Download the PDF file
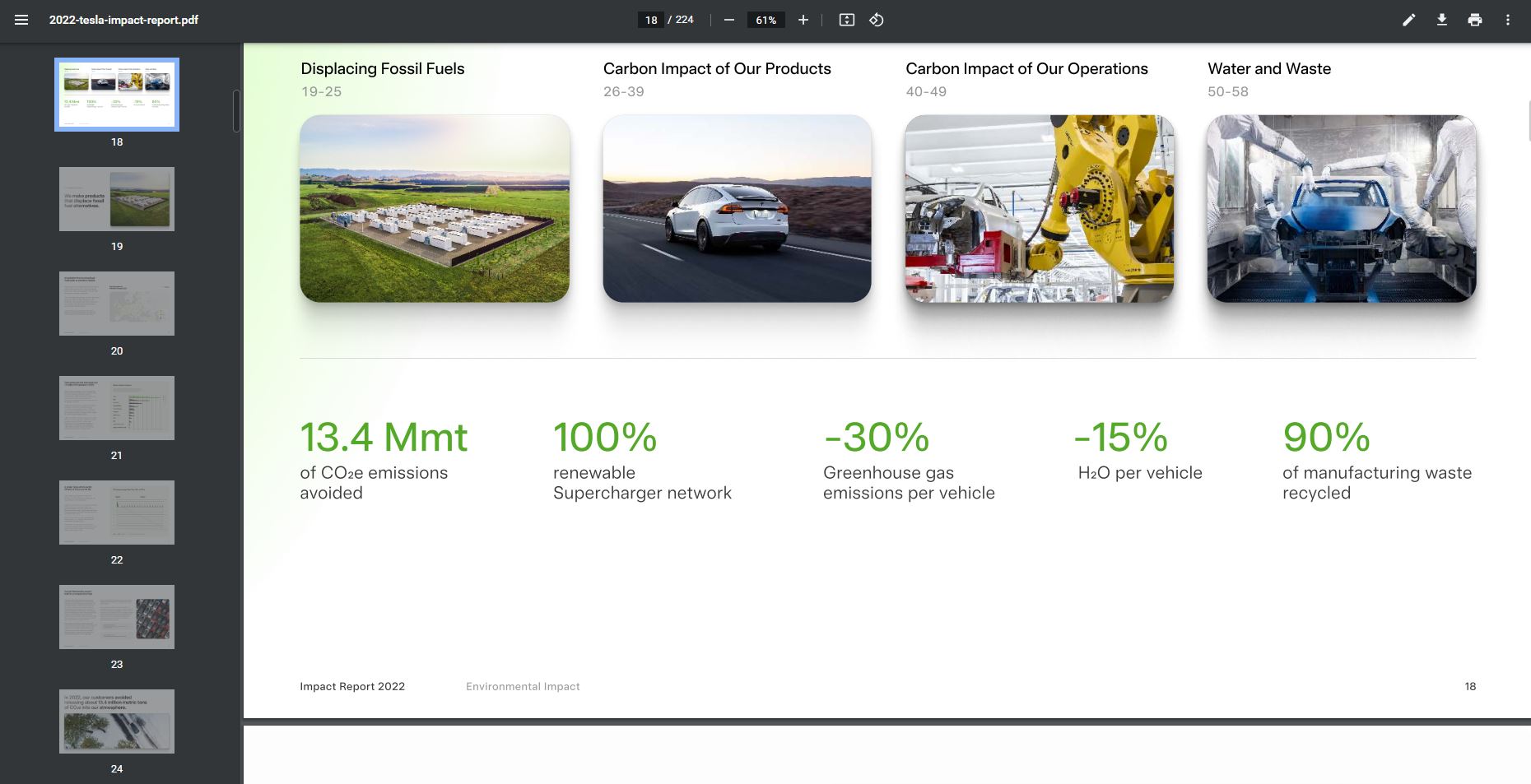The height and width of the screenshot is (784, 1531). [1442, 20]
